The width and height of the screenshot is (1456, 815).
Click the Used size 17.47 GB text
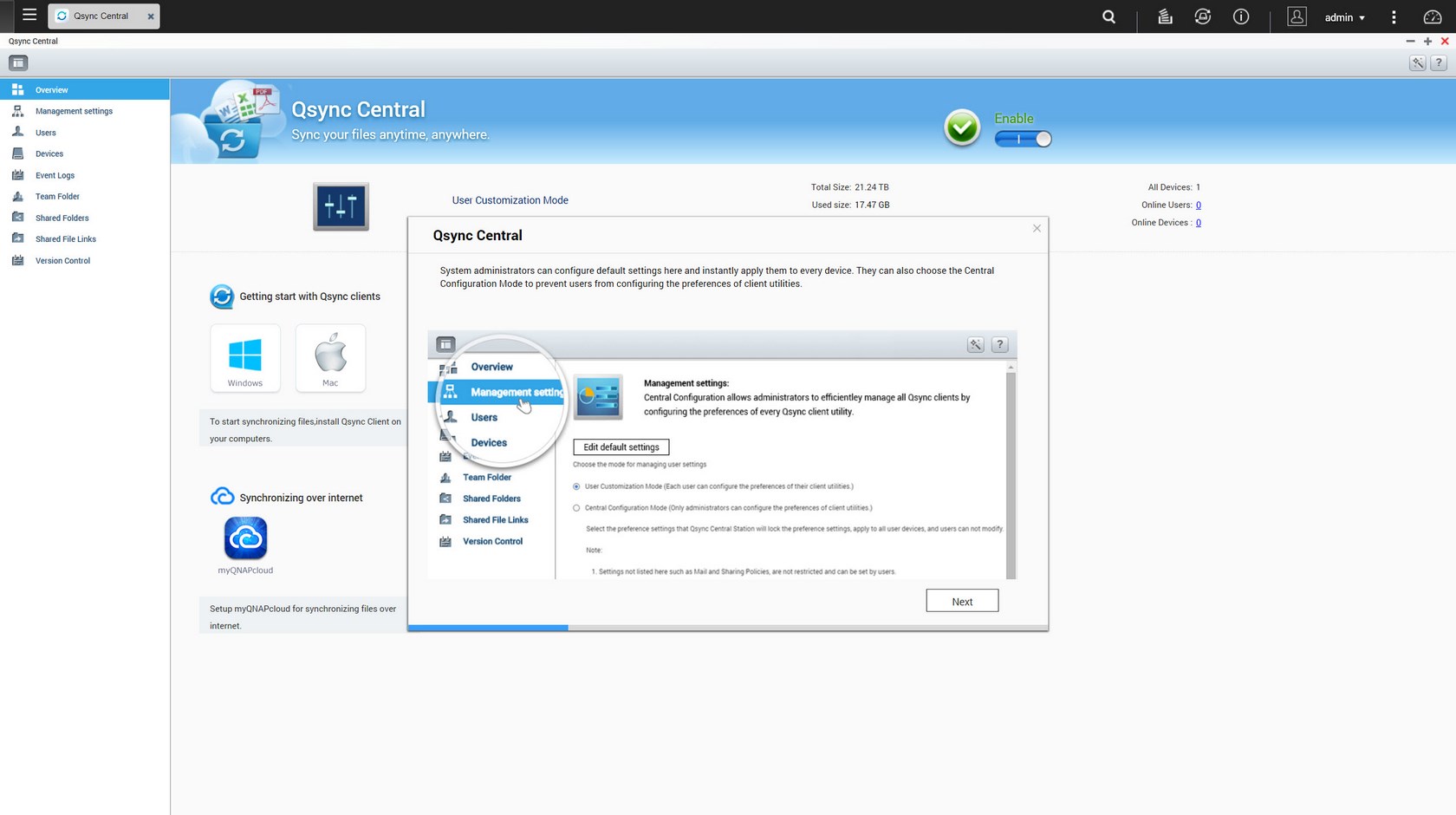(850, 205)
